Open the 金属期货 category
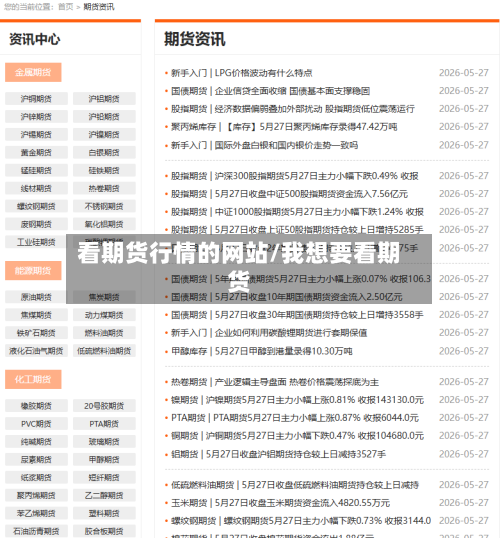This screenshot has height=538, width=500. 33,72
